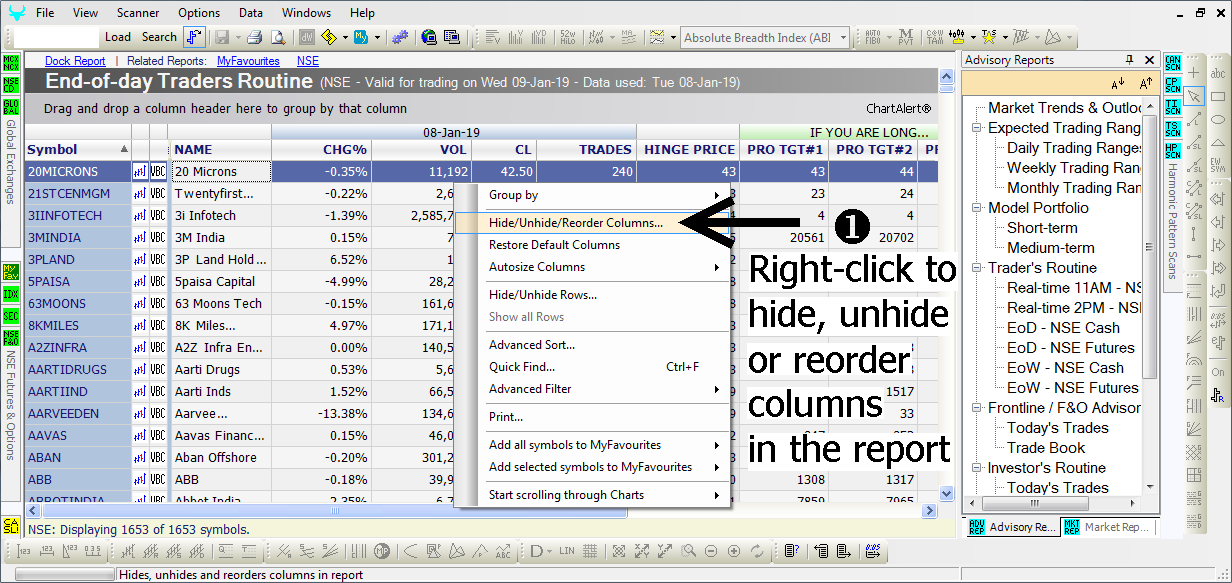This screenshot has width=1232, height=583.
Task: Switch to the Market Reports tab
Action: (1108, 527)
